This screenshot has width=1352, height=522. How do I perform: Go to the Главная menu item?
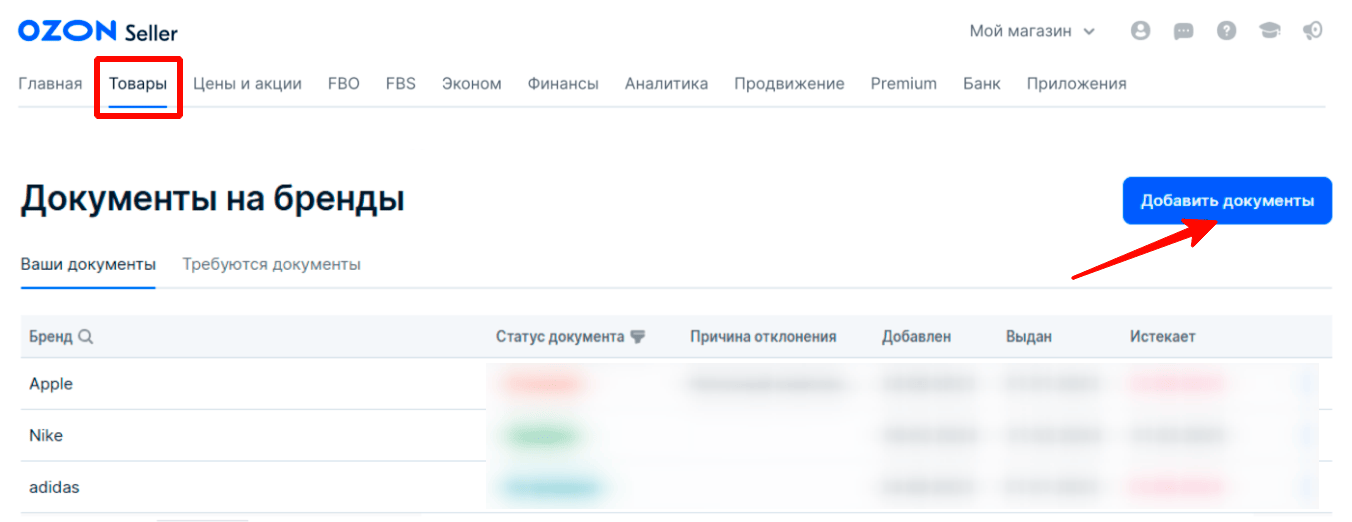coord(50,84)
